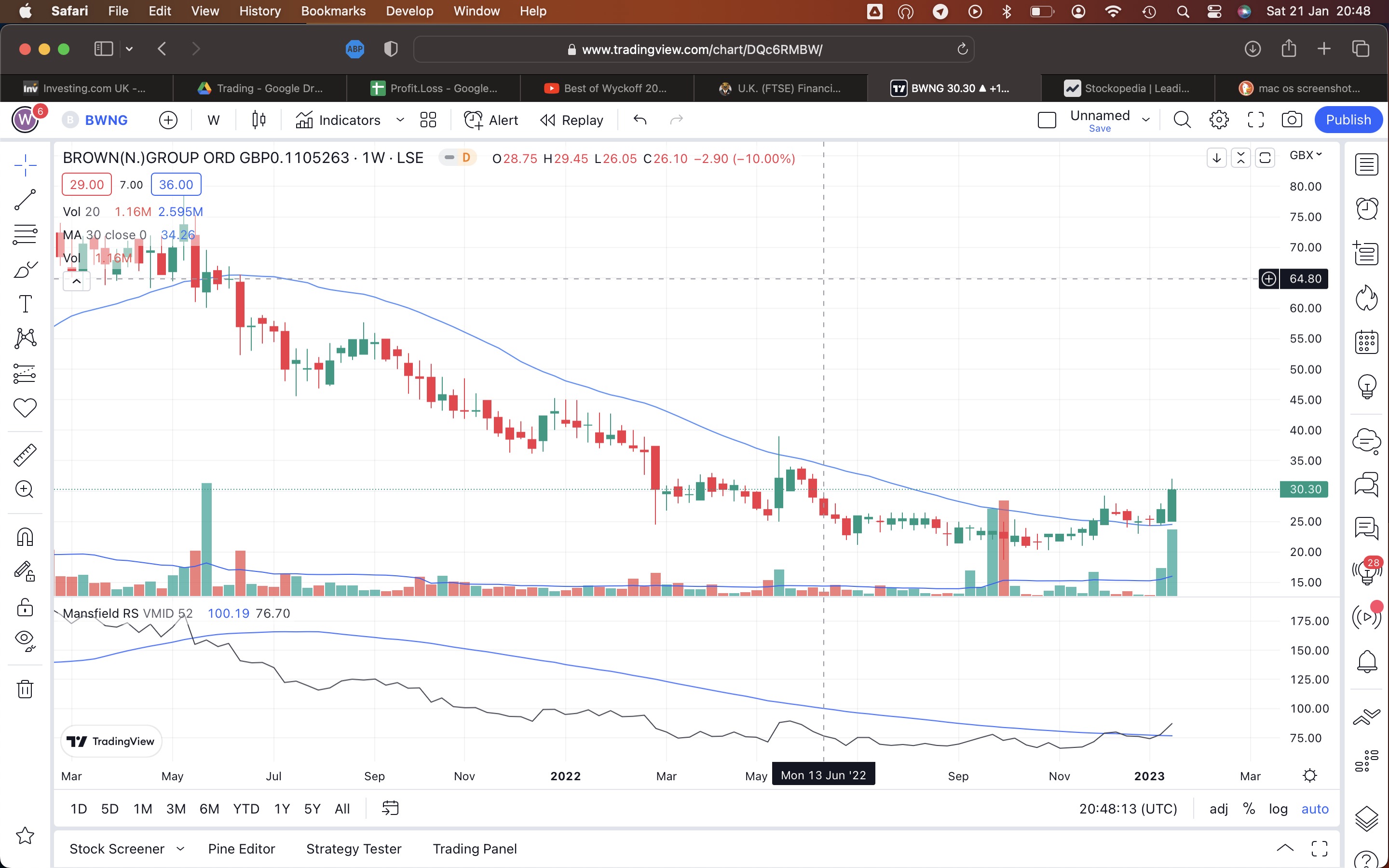Toggle log scale mode

point(1278,808)
